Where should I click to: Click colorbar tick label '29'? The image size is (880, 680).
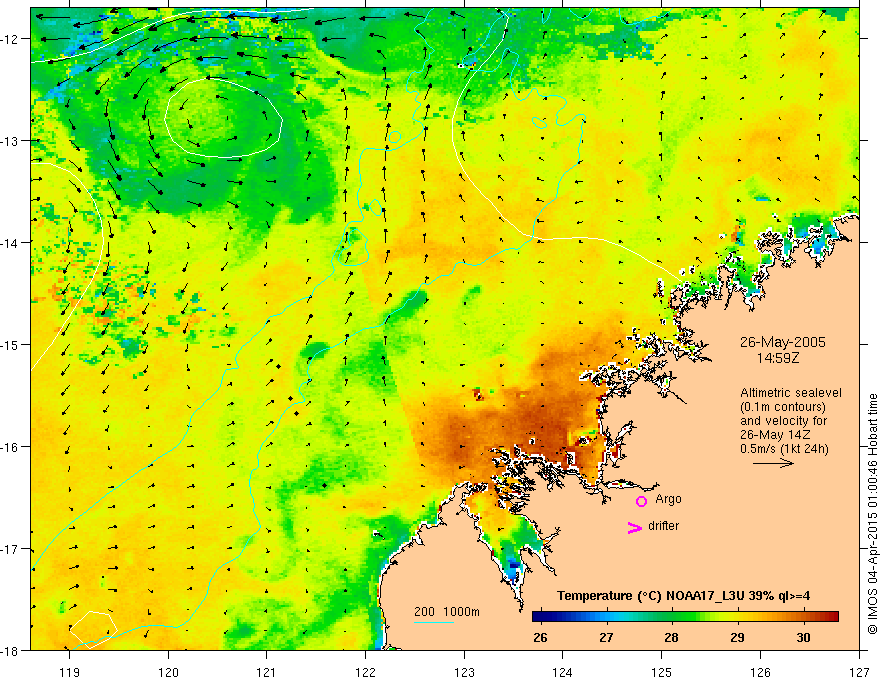click(x=737, y=637)
